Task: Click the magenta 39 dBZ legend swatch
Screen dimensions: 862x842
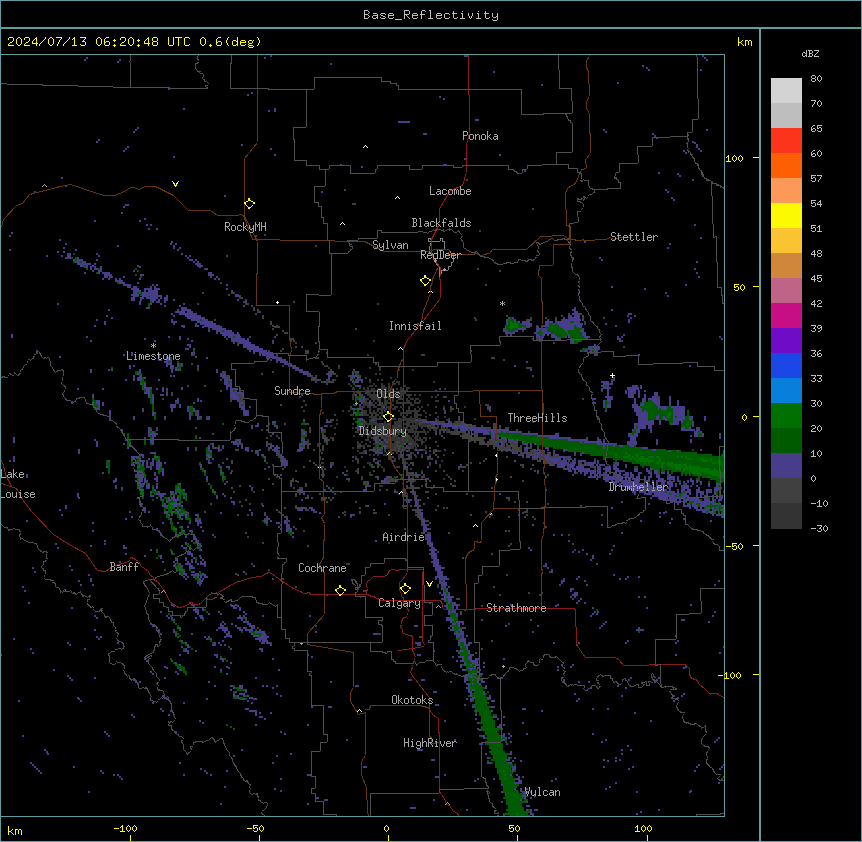Action: click(786, 315)
